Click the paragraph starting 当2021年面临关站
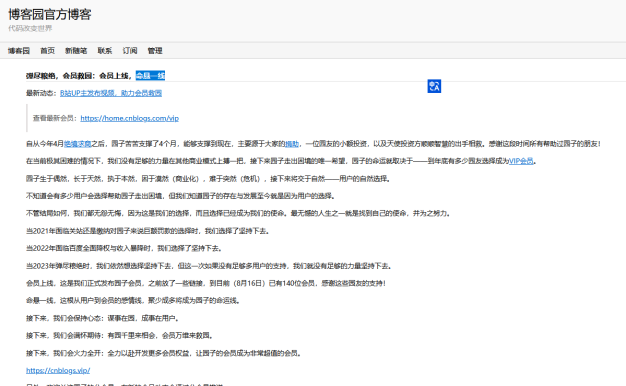This screenshot has height=386, width=626. pyautogui.click(x=148, y=231)
